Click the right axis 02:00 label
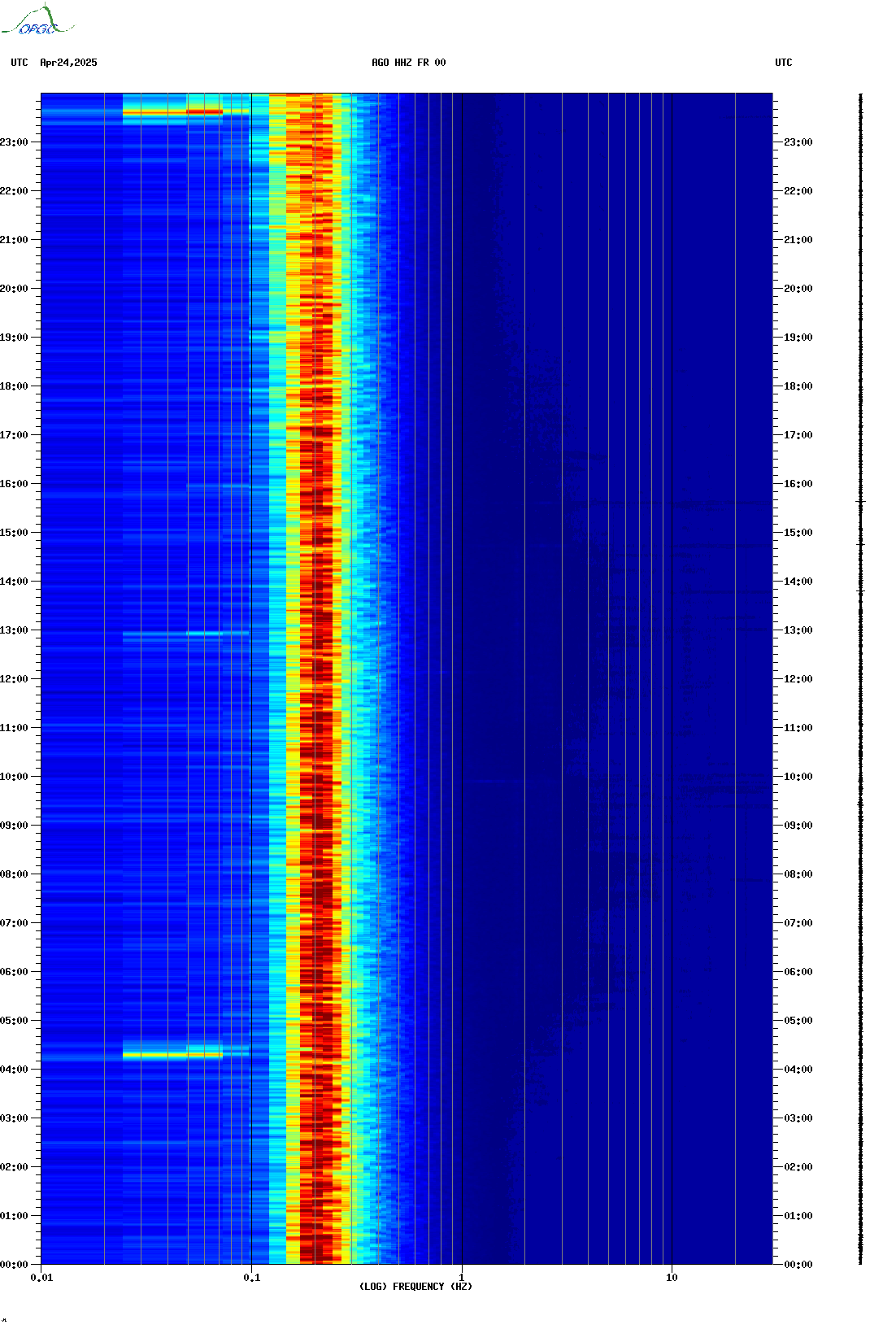This screenshot has width=896, height=1329. pyautogui.click(x=798, y=1167)
